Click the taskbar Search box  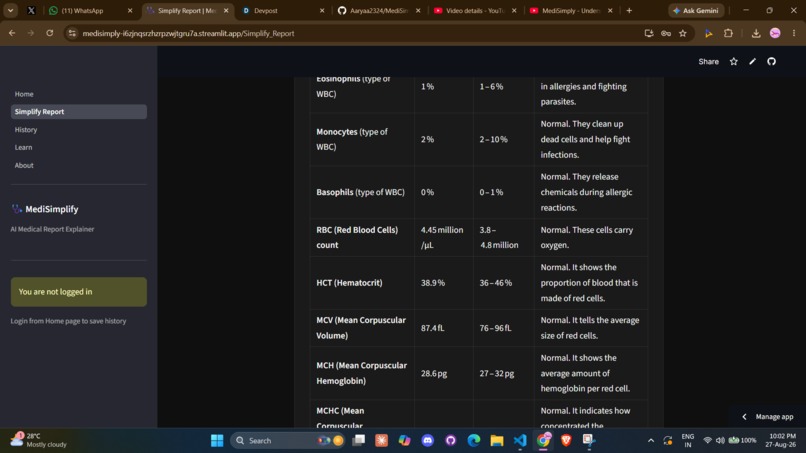pyautogui.click(x=288, y=440)
